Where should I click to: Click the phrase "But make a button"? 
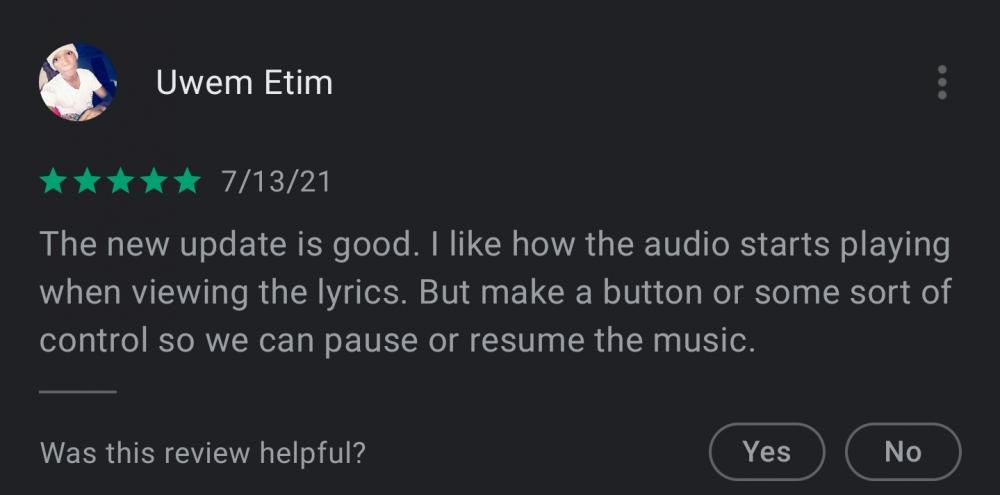point(542,293)
